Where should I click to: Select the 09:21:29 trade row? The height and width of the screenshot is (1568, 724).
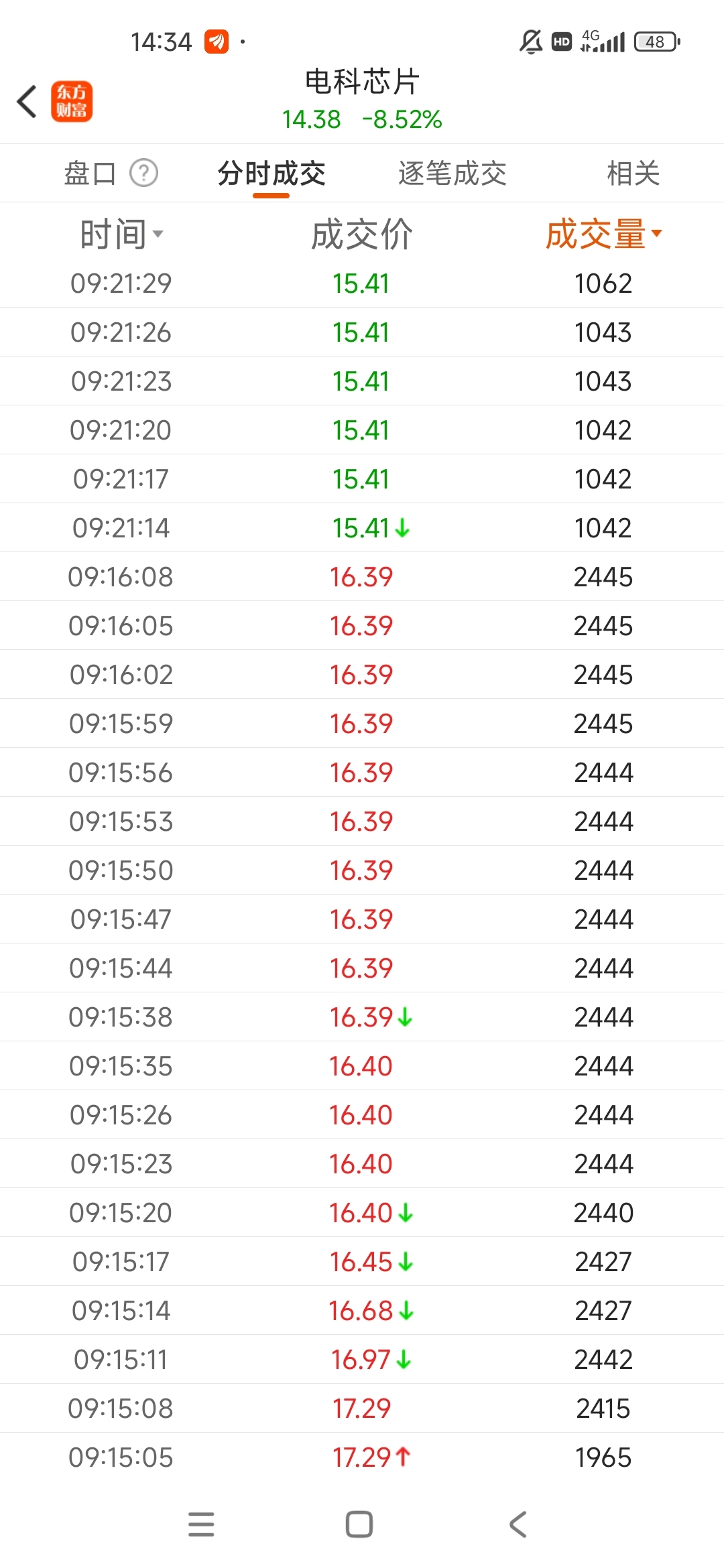[x=362, y=283]
